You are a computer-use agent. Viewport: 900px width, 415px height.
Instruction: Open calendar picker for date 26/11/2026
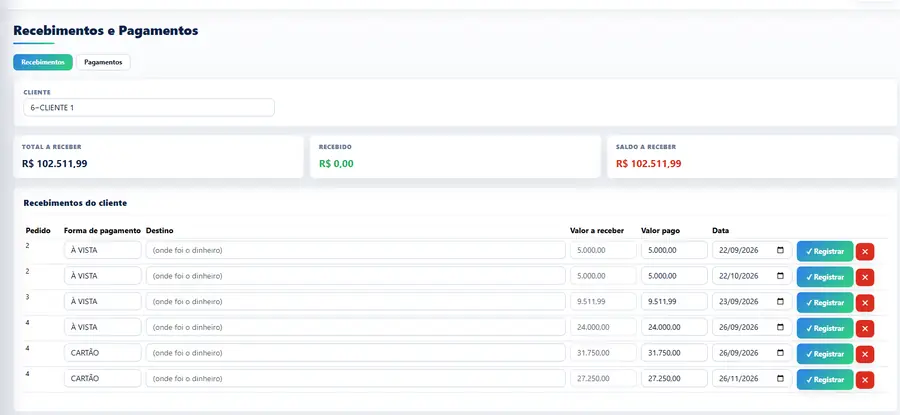(780, 378)
